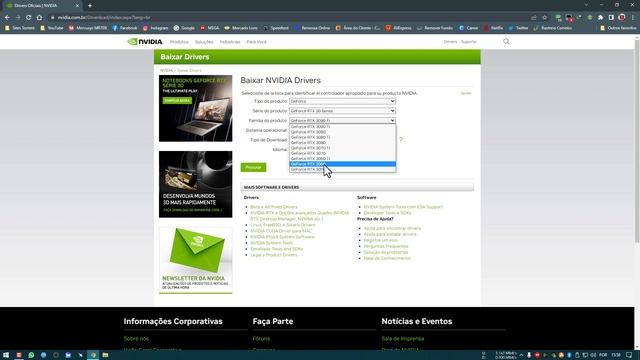Click the share icon in the address bar
The width and height of the screenshot is (640, 360).
tap(534, 18)
